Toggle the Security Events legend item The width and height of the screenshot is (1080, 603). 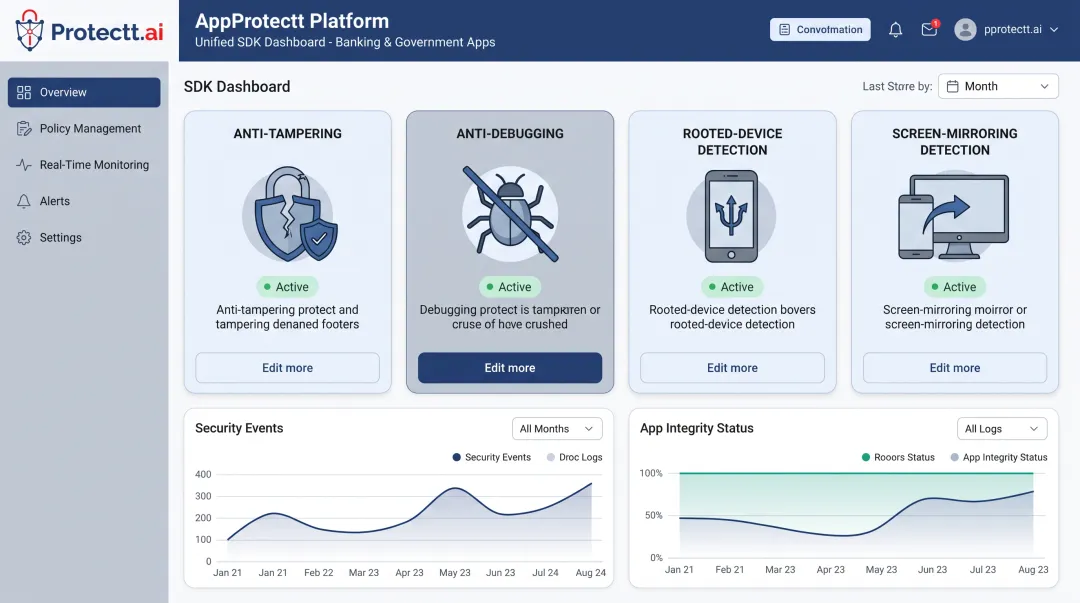coord(492,457)
